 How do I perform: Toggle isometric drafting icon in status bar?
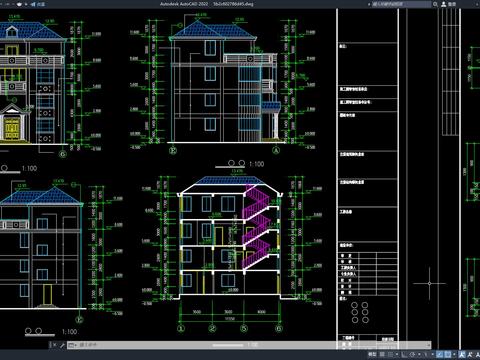[425, 354]
